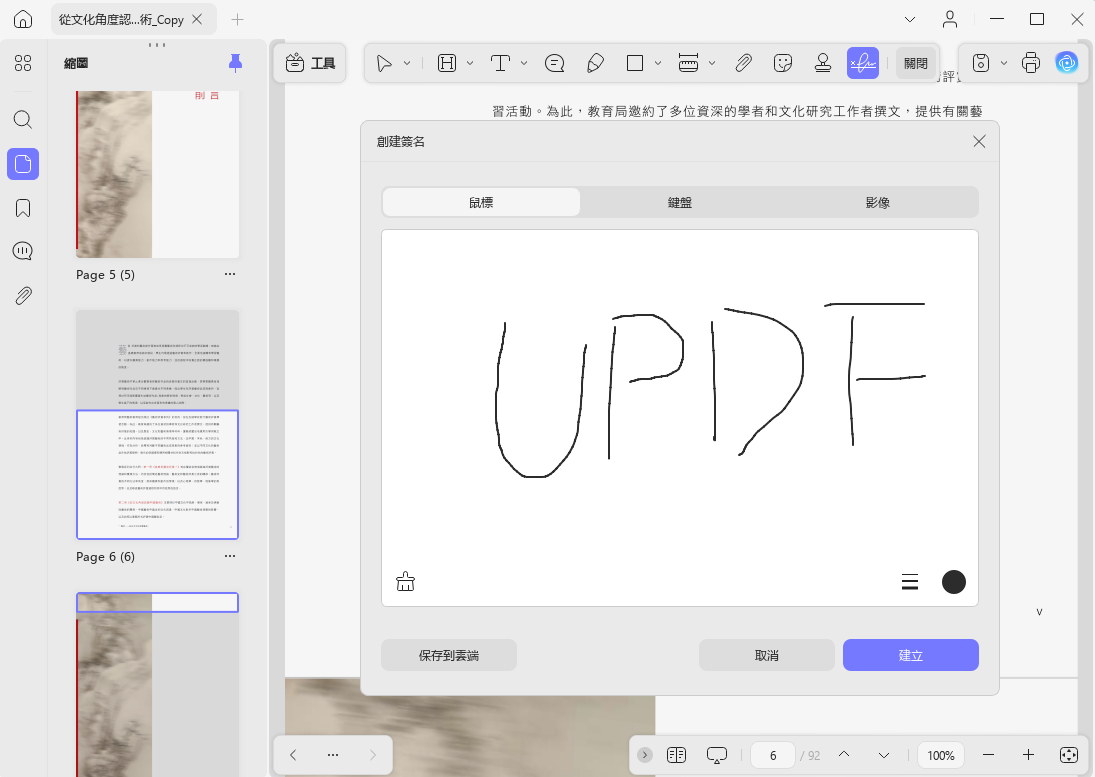Click the attachment paperclip toolbar icon
This screenshot has width=1095, height=777.
[743, 64]
